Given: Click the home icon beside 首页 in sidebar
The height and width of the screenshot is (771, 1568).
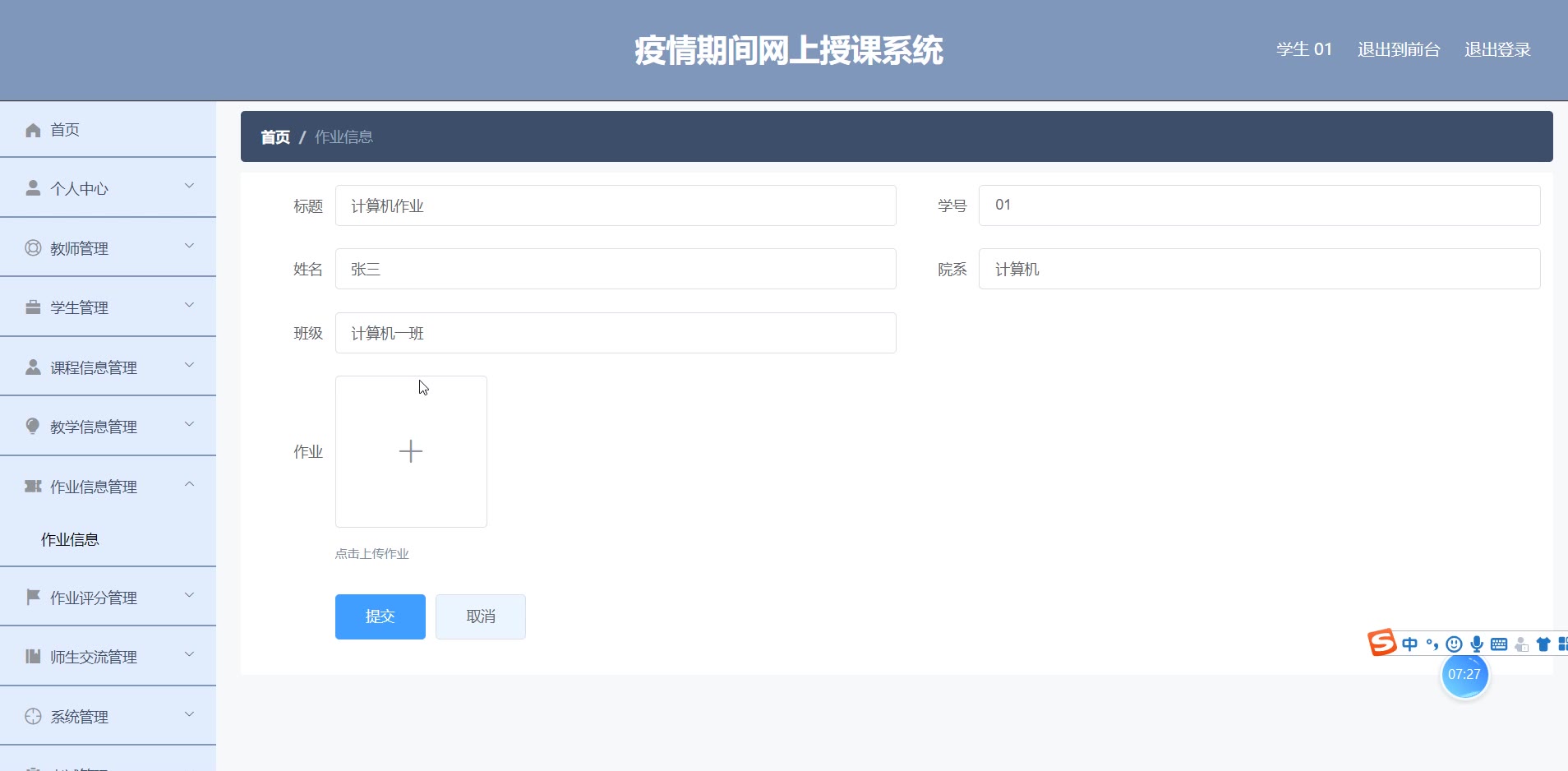Looking at the screenshot, I should [x=33, y=130].
